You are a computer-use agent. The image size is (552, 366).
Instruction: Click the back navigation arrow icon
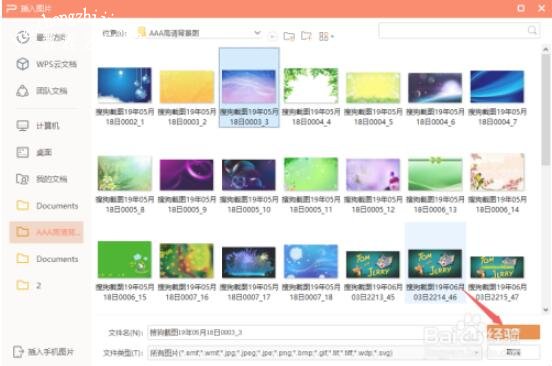272,36
